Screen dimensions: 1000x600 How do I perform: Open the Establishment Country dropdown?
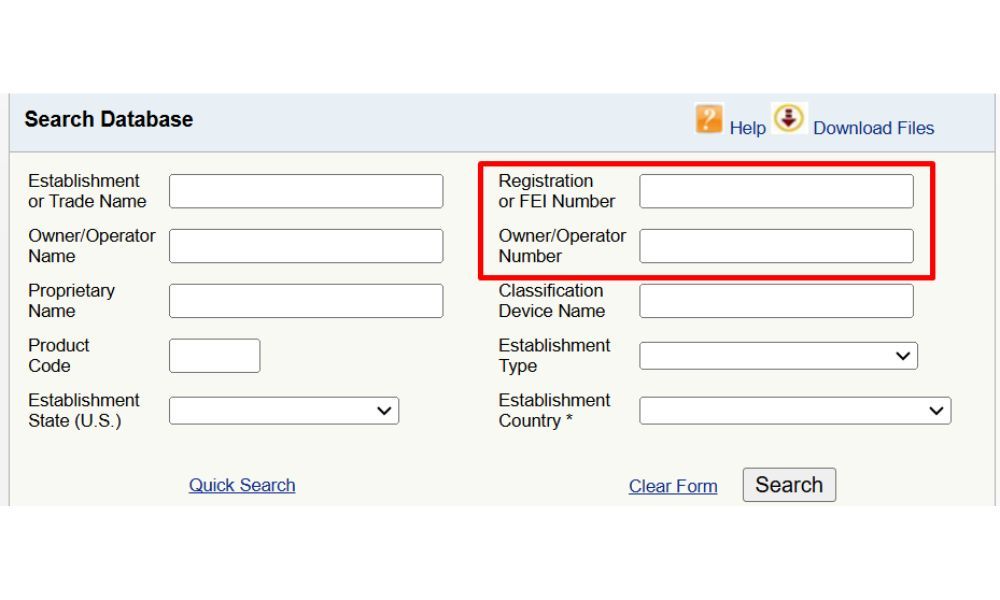[x=795, y=411]
